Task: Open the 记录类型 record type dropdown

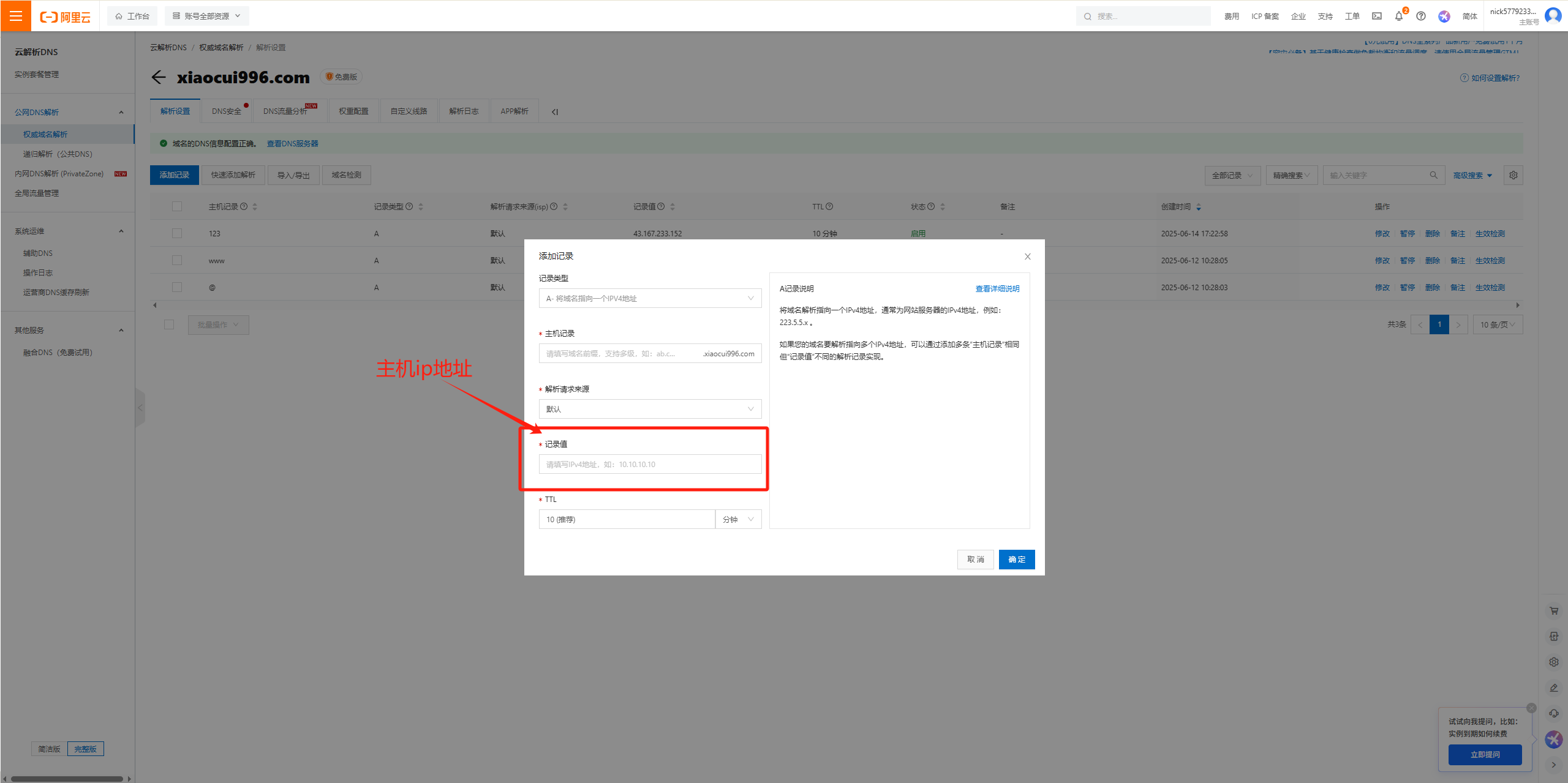Action: coord(649,298)
